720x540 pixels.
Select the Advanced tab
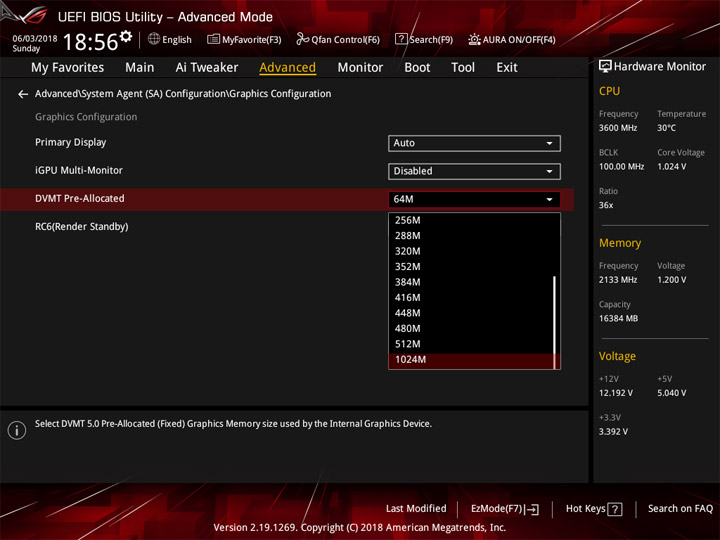pyautogui.click(x=287, y=68)
